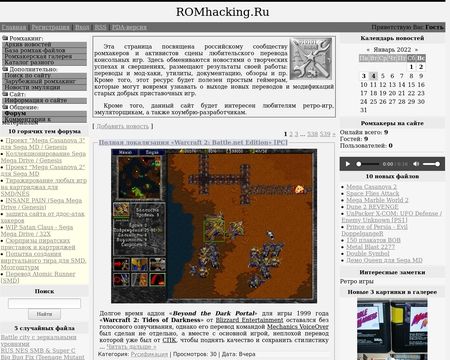Click Читать дальше » to read more
Viewport: 450px width, 360px height.
[131, 347]
